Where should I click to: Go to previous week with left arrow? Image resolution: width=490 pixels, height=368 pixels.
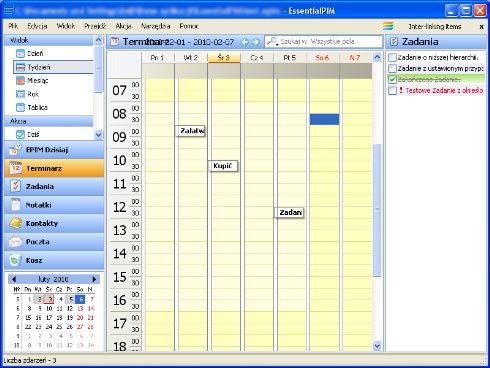245,42
